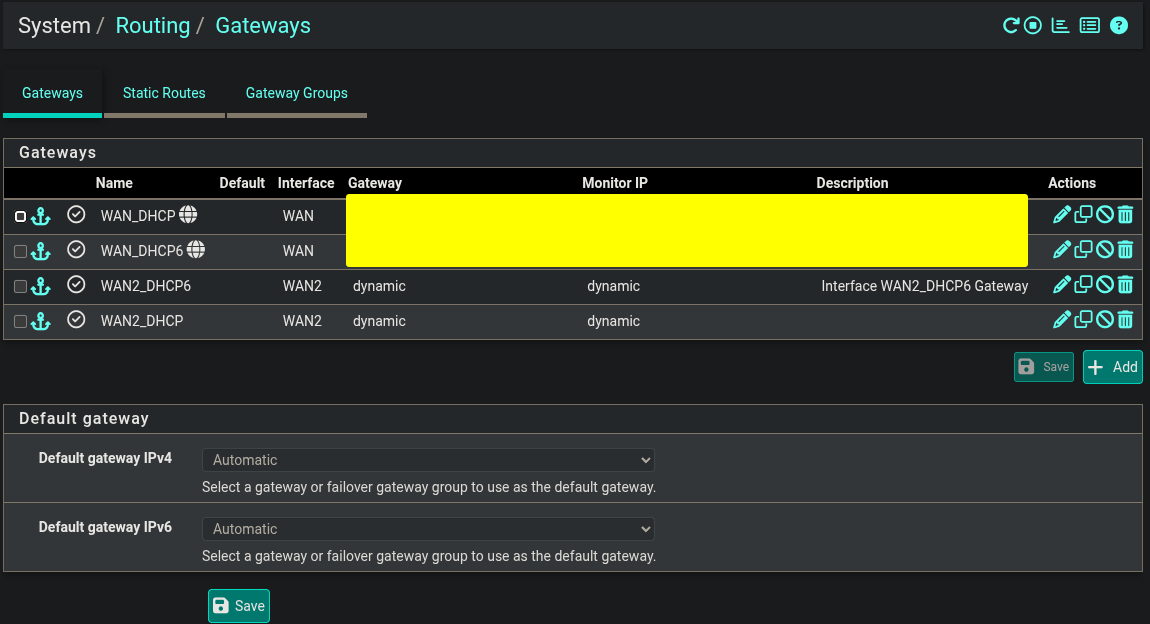
Task: Expand the Default gateway IPv6 dropdown
Action: click(428, 529)
